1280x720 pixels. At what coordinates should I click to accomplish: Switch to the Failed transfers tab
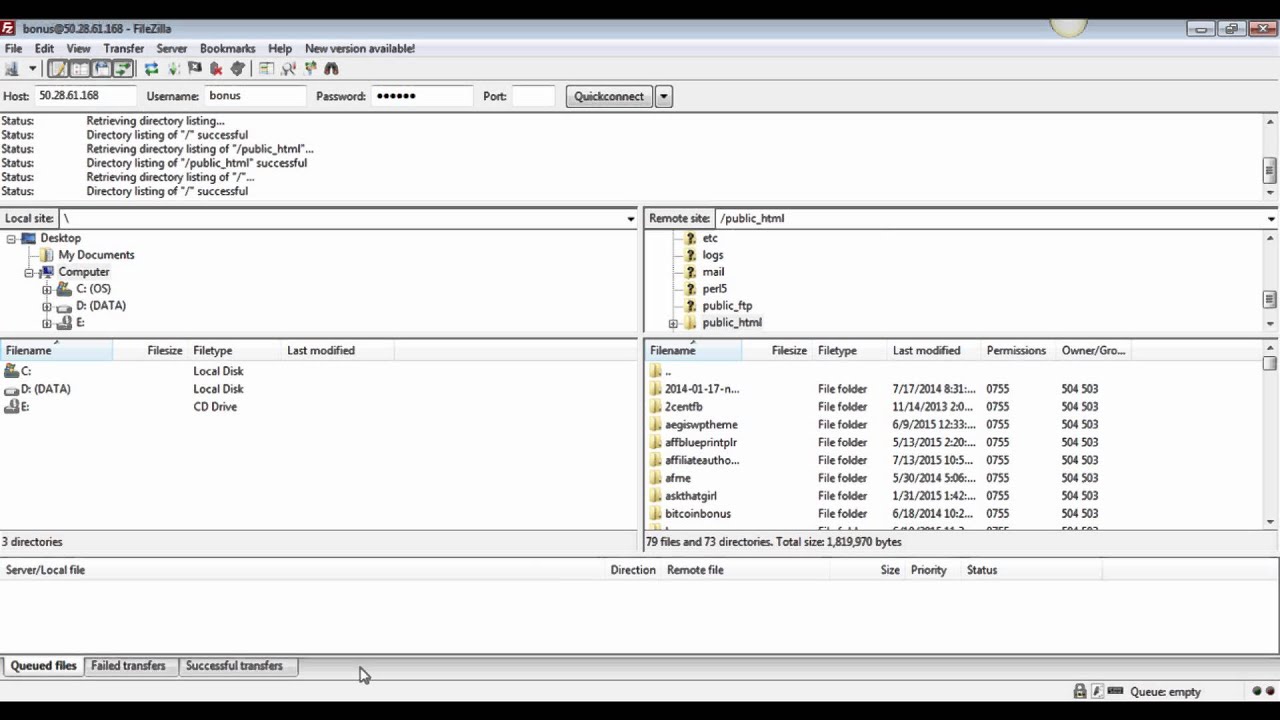[x=128, y=666]
